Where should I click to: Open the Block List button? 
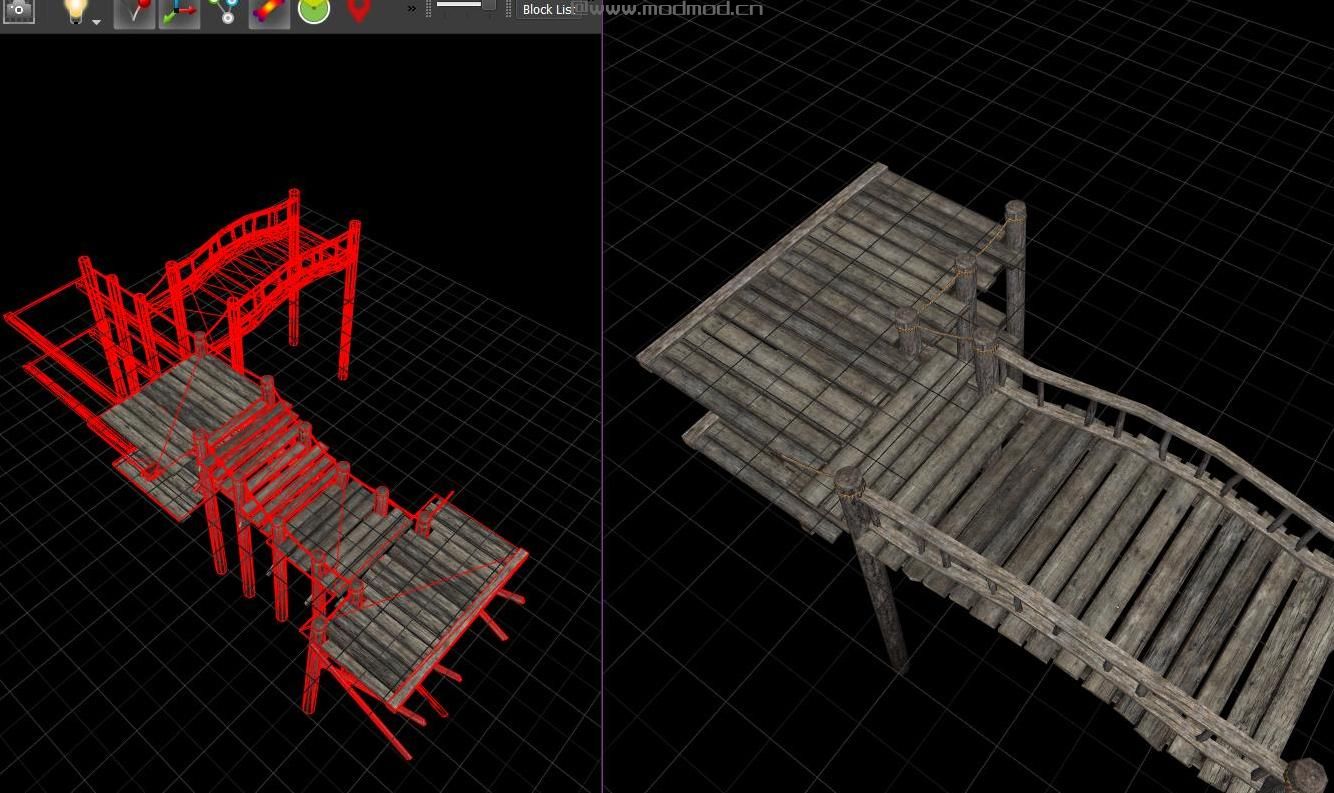[x=548, y=9]
